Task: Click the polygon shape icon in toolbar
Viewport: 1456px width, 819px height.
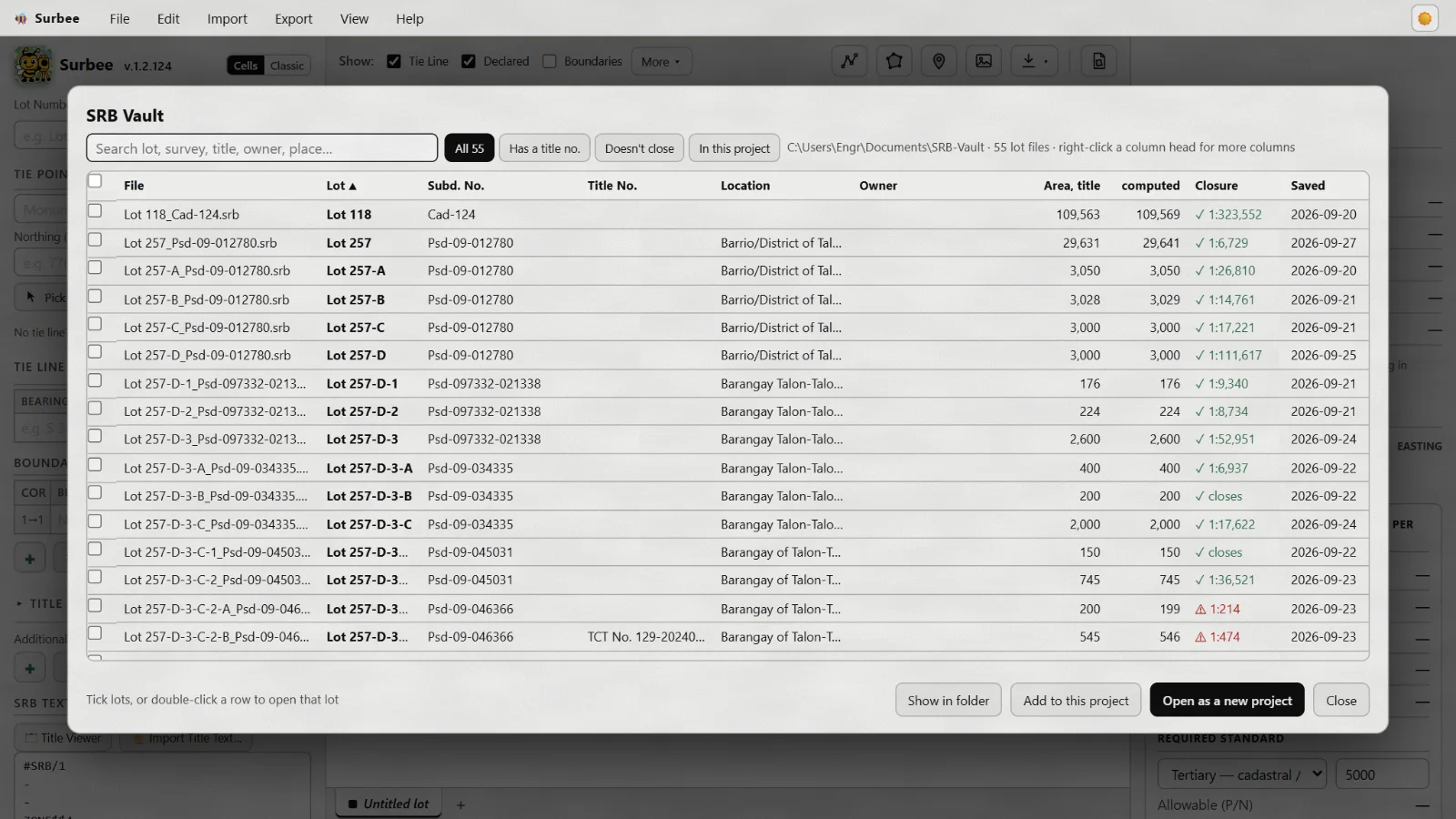Action: [895, 61]
